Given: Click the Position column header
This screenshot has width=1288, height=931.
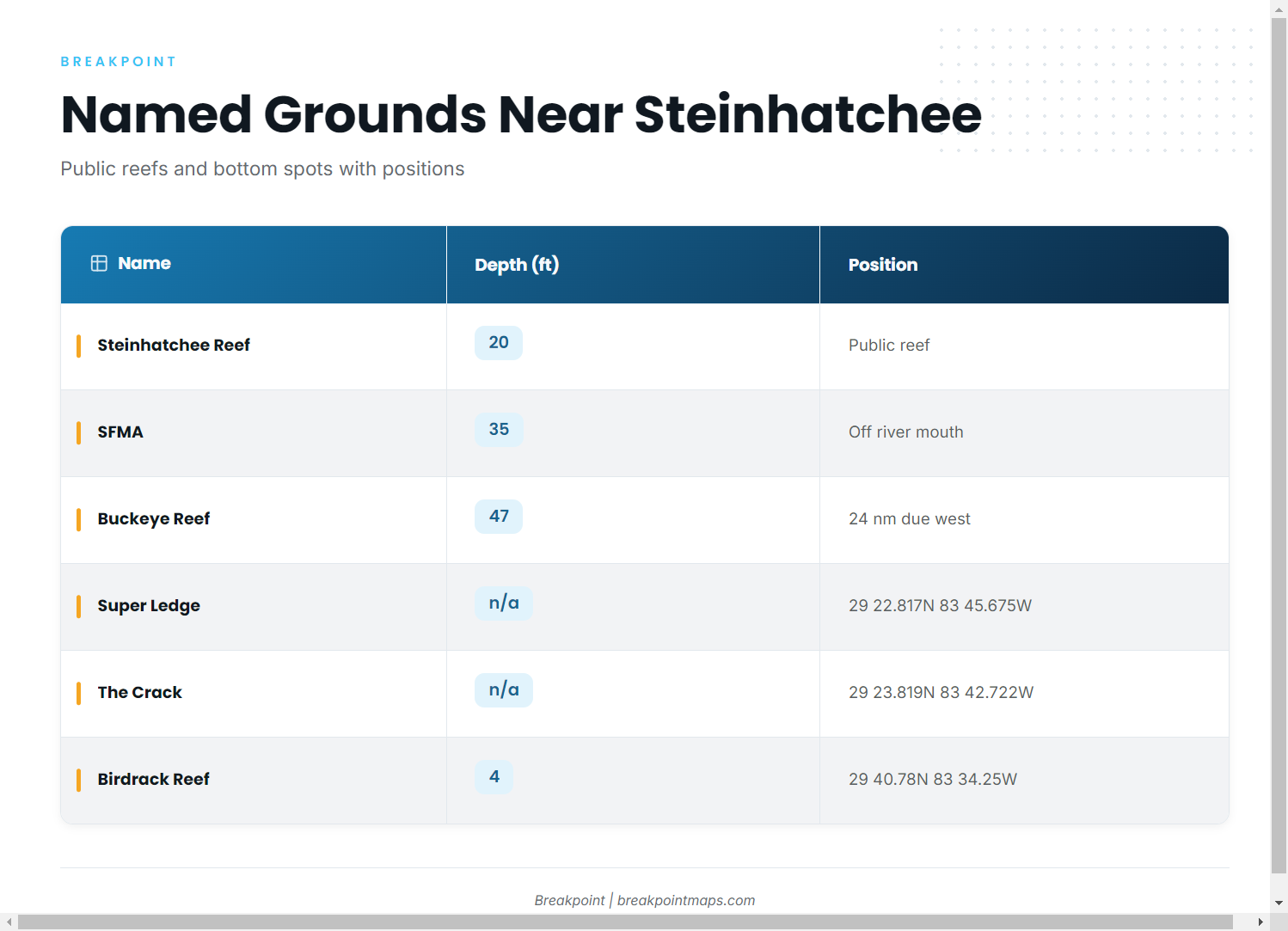Looking at the screenshot, I should [1024, 265].
